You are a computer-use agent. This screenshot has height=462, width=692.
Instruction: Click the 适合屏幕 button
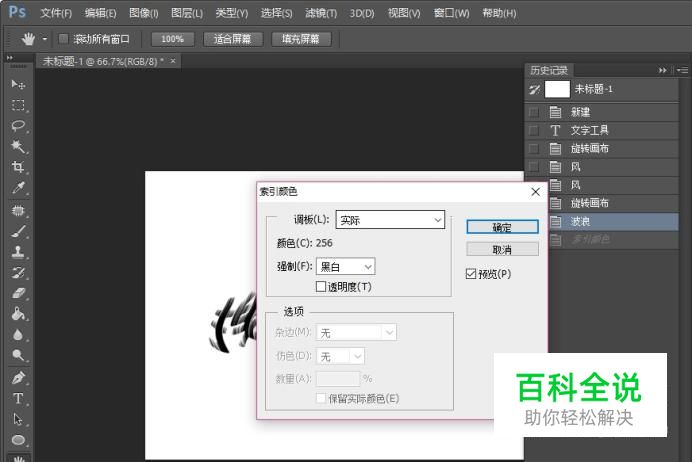(233, 39)
